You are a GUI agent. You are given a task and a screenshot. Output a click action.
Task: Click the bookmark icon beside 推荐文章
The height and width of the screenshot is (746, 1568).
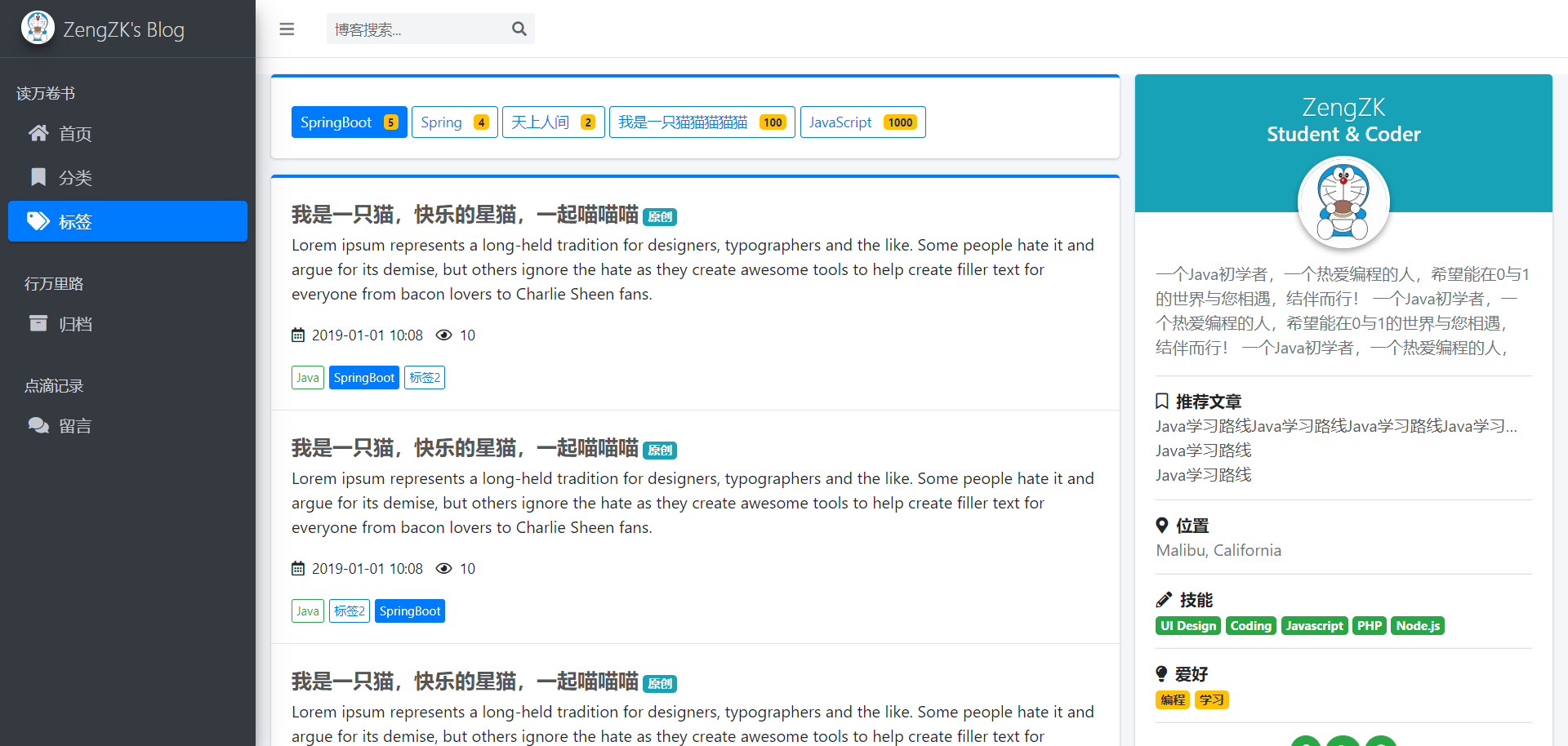coord(1162,401)
